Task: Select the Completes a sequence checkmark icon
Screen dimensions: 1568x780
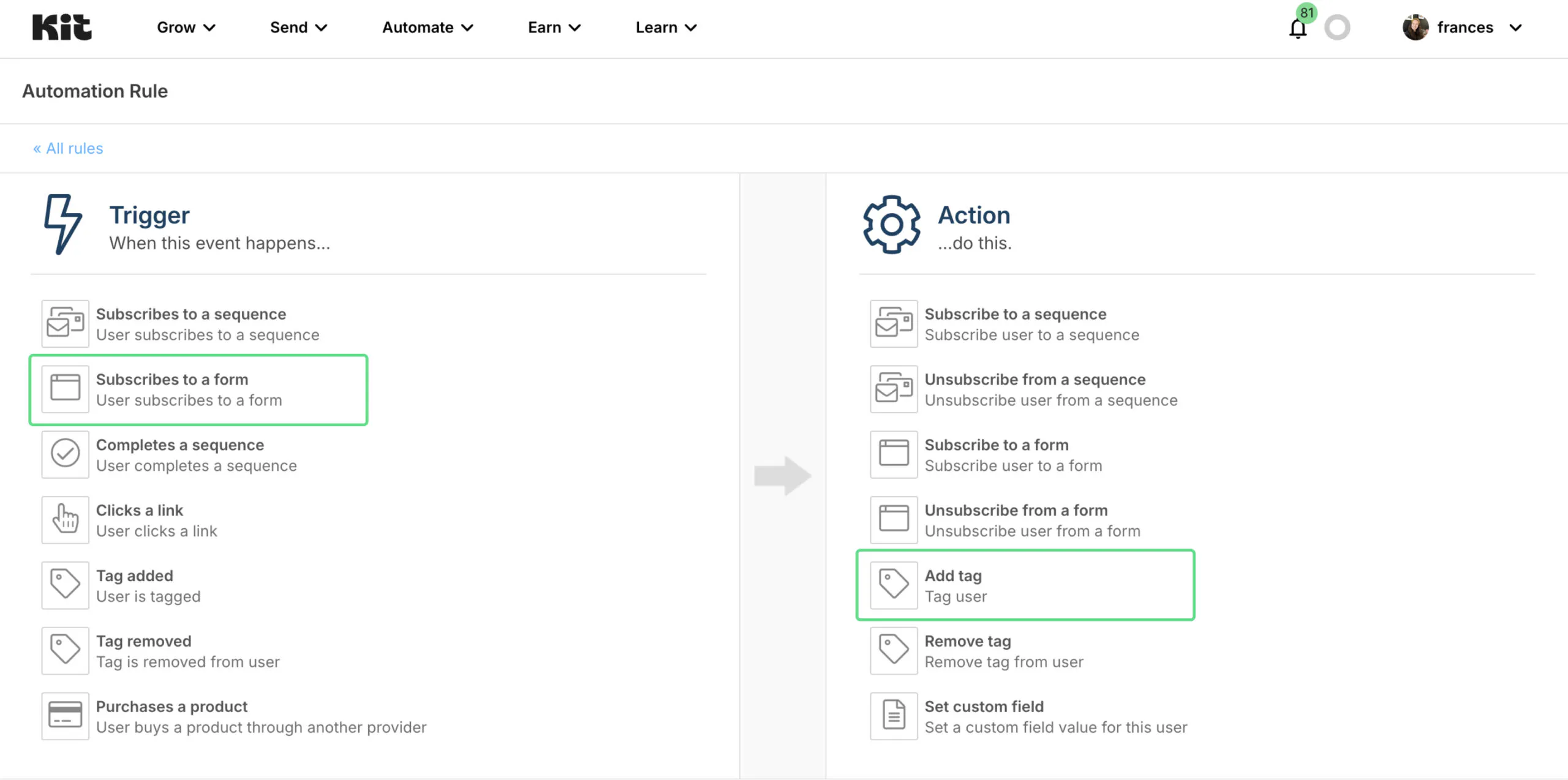Action: [66, 454]
